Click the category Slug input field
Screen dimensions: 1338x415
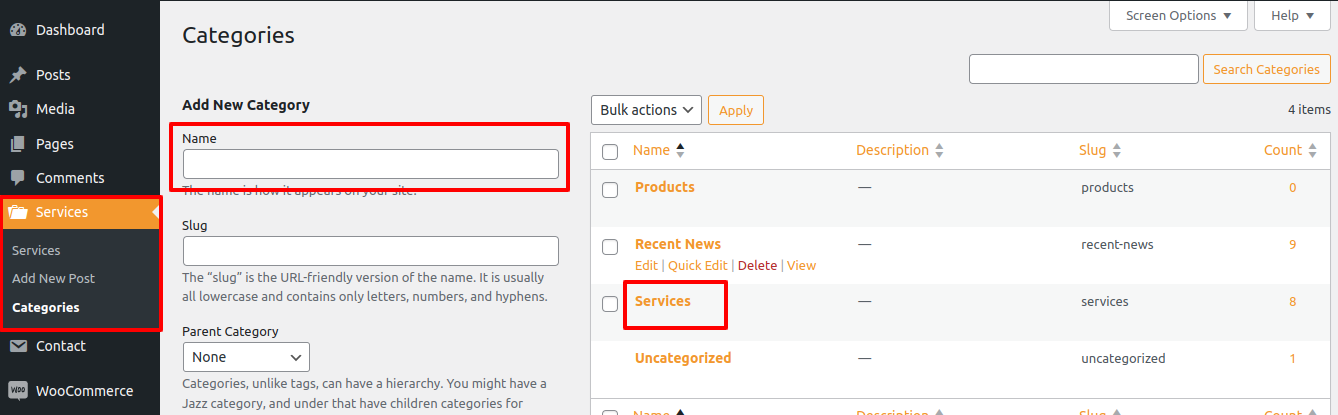pos(370,250)
